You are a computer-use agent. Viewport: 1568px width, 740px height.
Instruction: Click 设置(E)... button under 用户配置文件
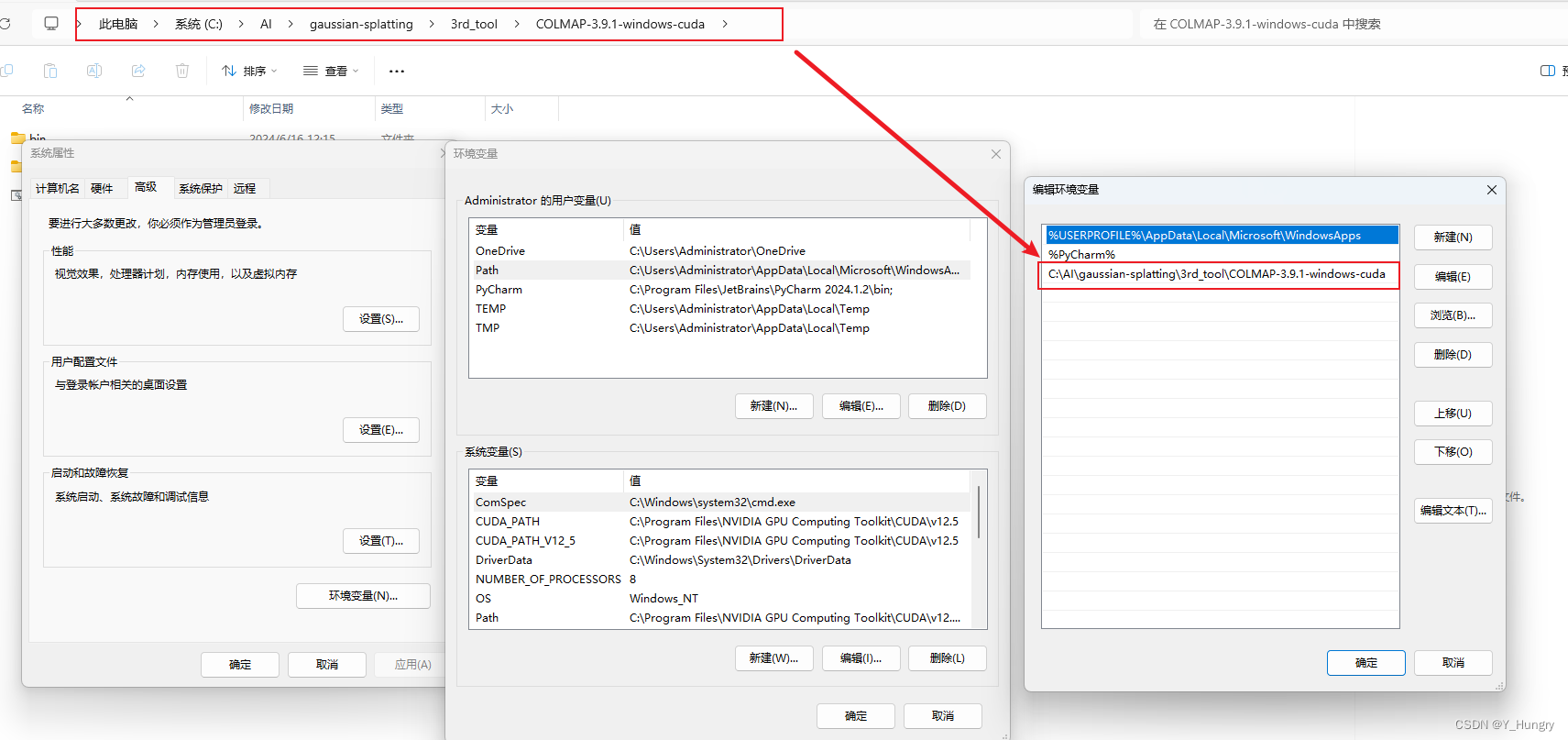(x=381, y=429)
